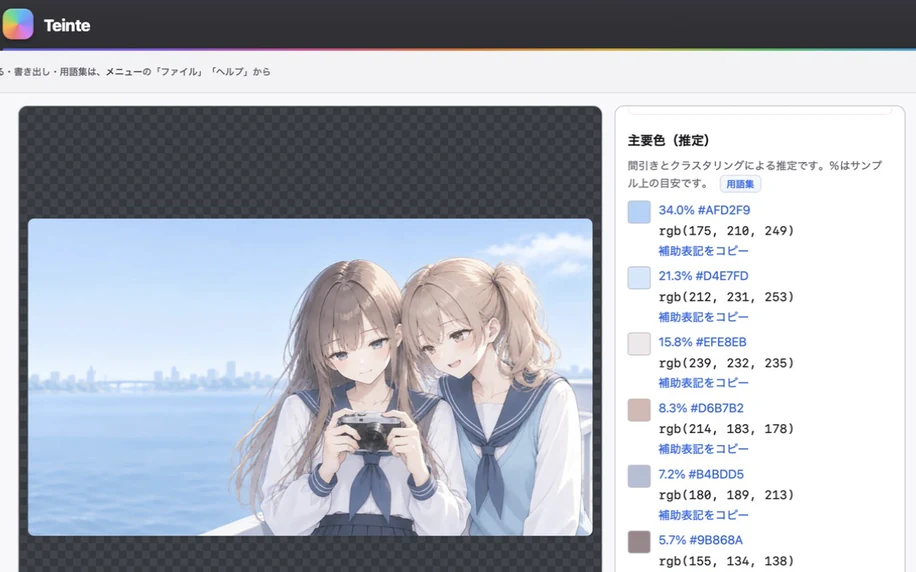Viewport: 916px width, 572px height.
Task: Click the rgb(214, 183, 178) value
Action: coord(726,429)
